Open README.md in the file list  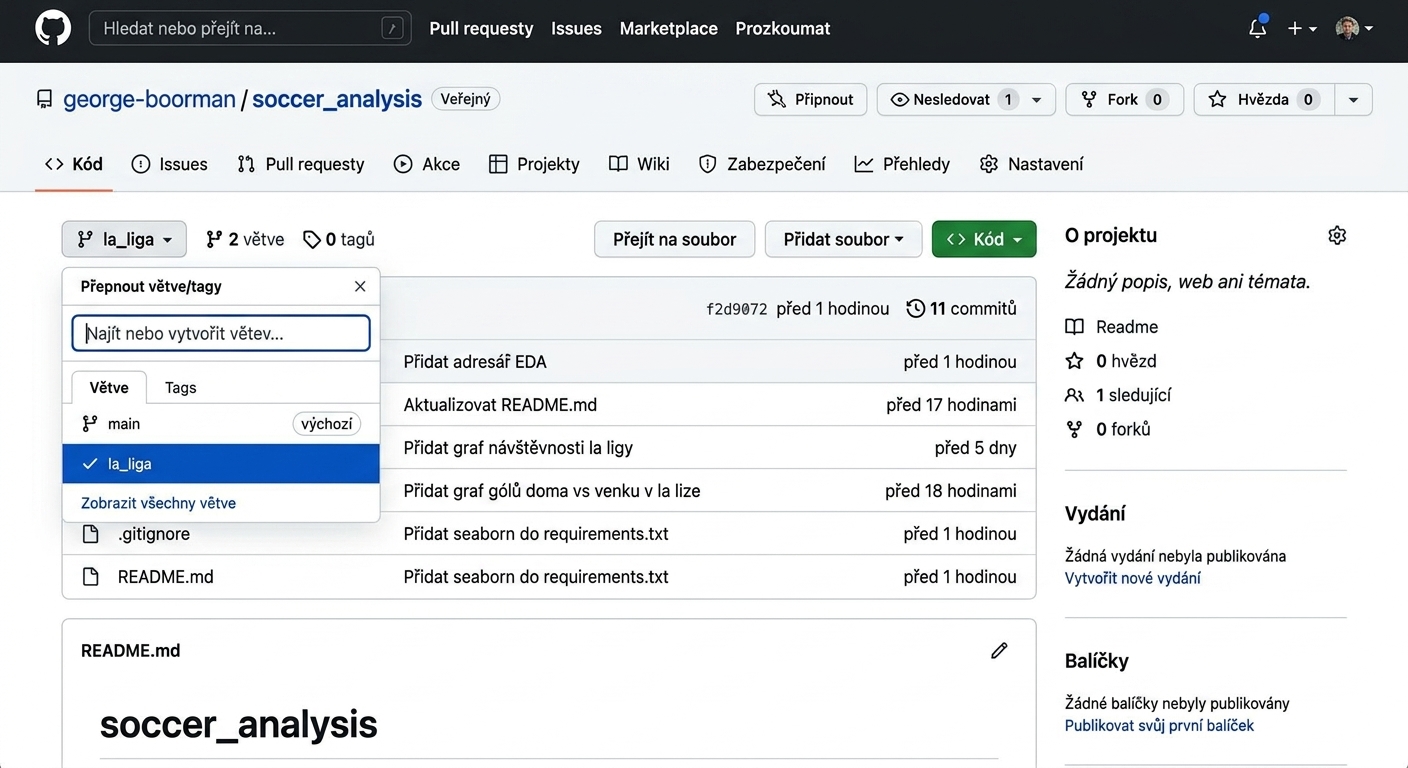point(166,577)
